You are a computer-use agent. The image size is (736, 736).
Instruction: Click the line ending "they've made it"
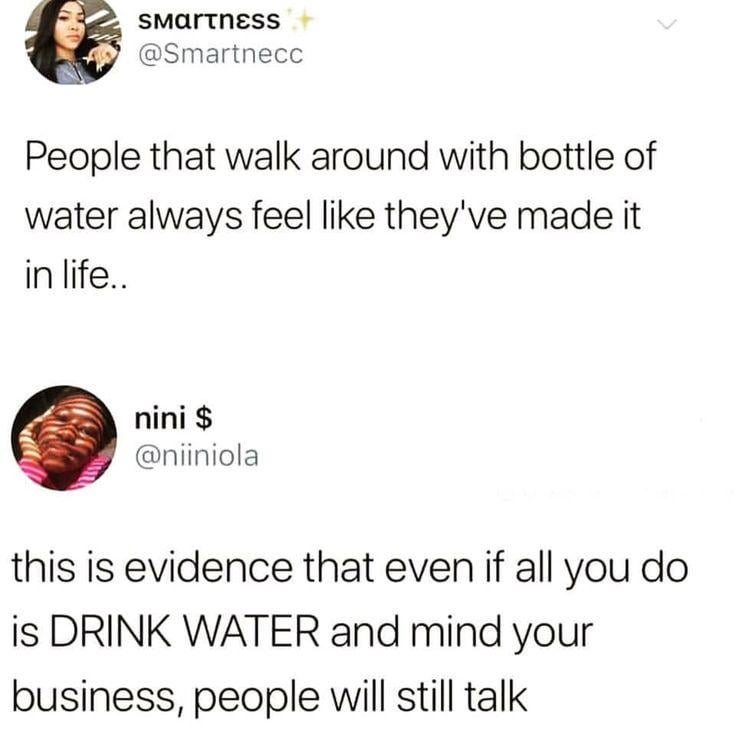tap(333, 216)
